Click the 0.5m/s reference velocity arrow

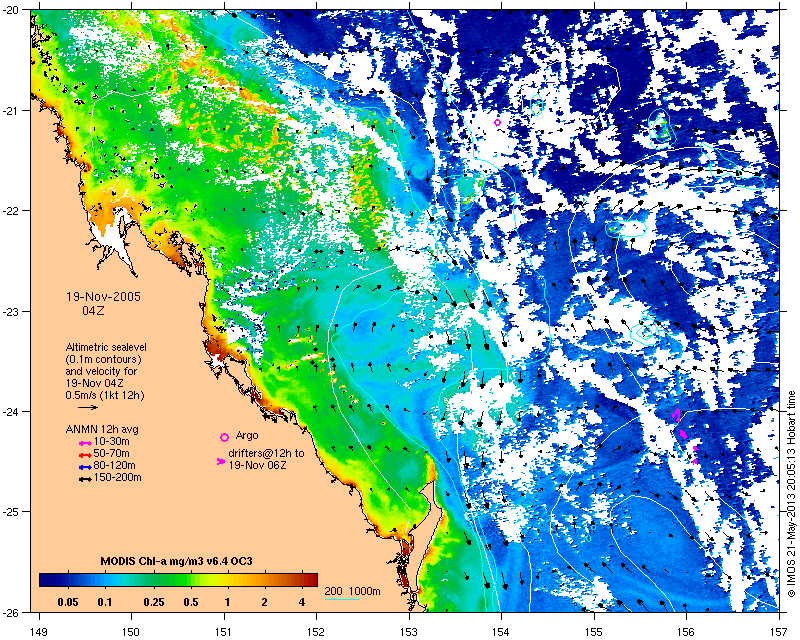pyautogui.click(x=88, y=407)
